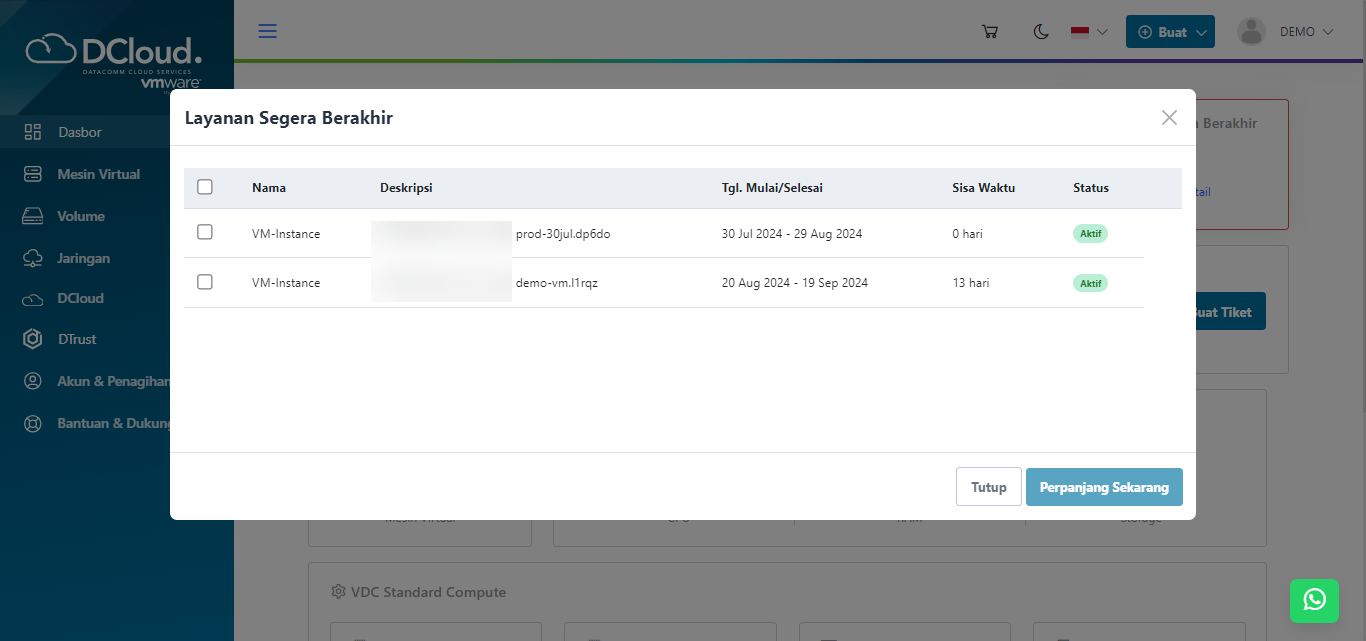Click the Aktif status badge for prod-30jul
The image size is (1366, 641).
pos(1090,234)
